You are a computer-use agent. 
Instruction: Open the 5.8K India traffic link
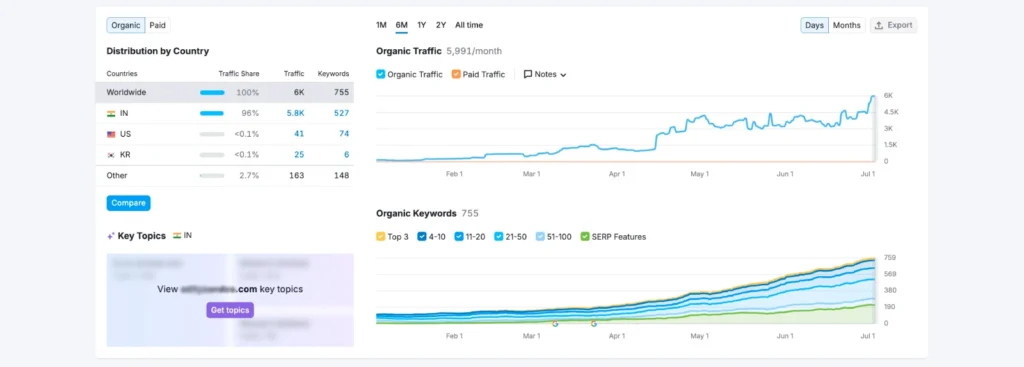click(x=295, y=114)
